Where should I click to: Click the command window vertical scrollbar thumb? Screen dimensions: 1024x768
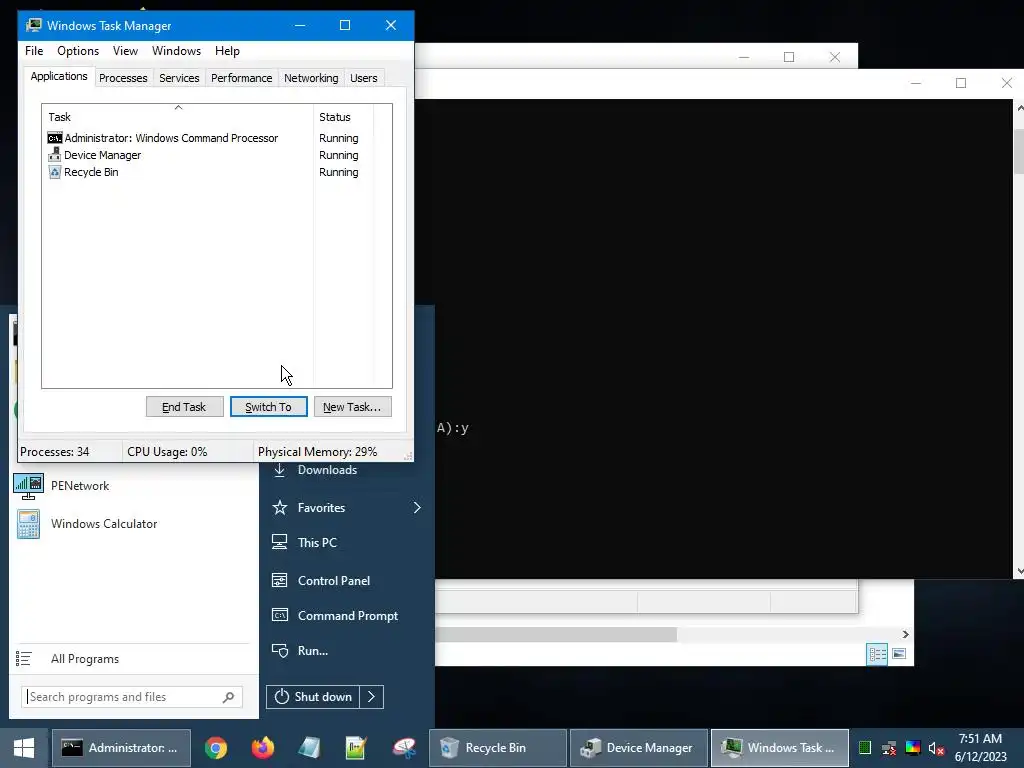1019,151
